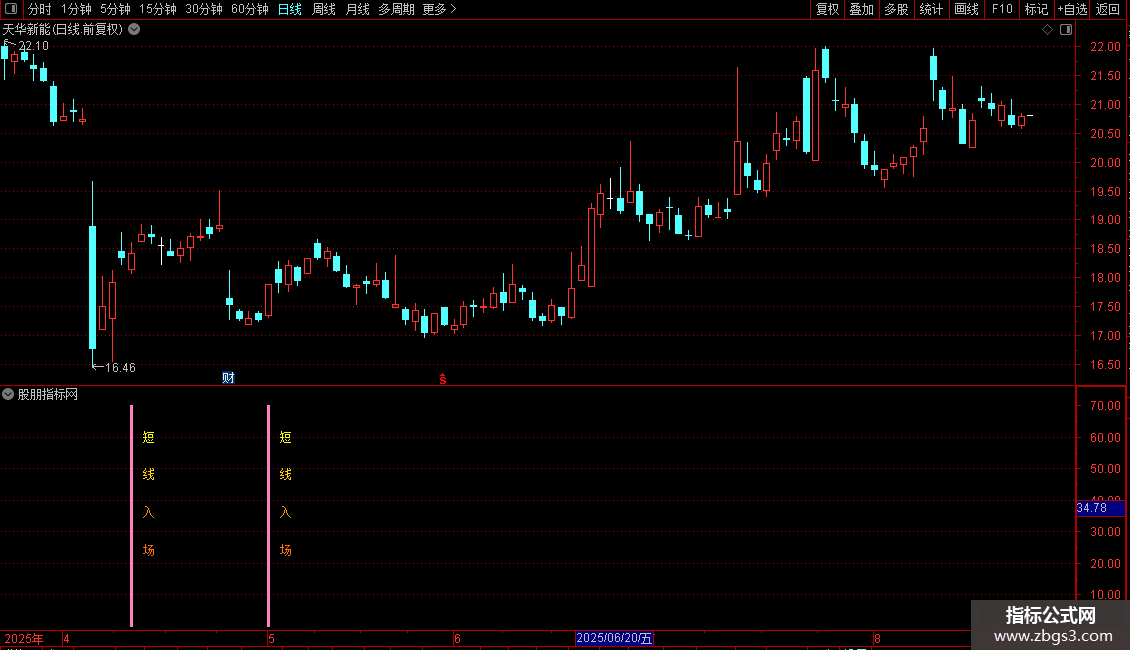Click the 34.78 indicator value label
Screen dimensions: 1130x650
pyautogui.click(x=1100, y=508)
